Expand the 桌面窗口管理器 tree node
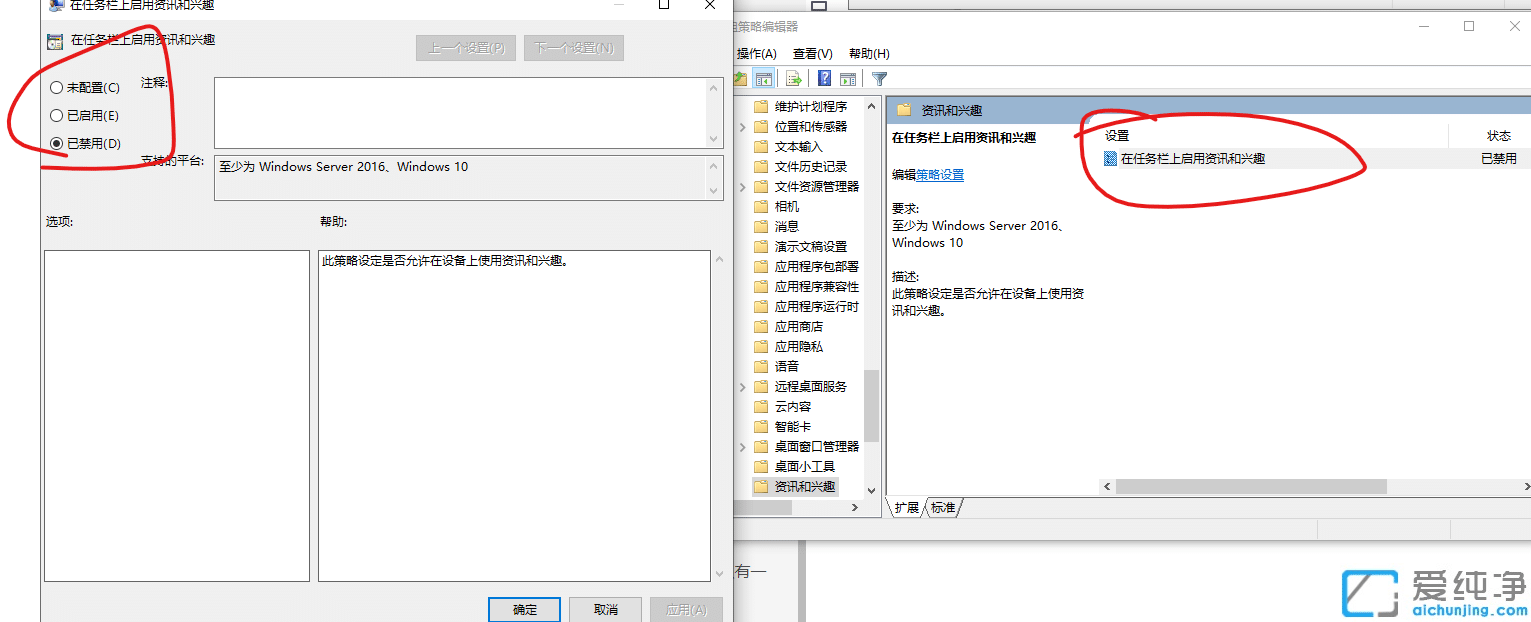Image resolution: width=1531 pixels, height=622 pixels. [741, 446]
